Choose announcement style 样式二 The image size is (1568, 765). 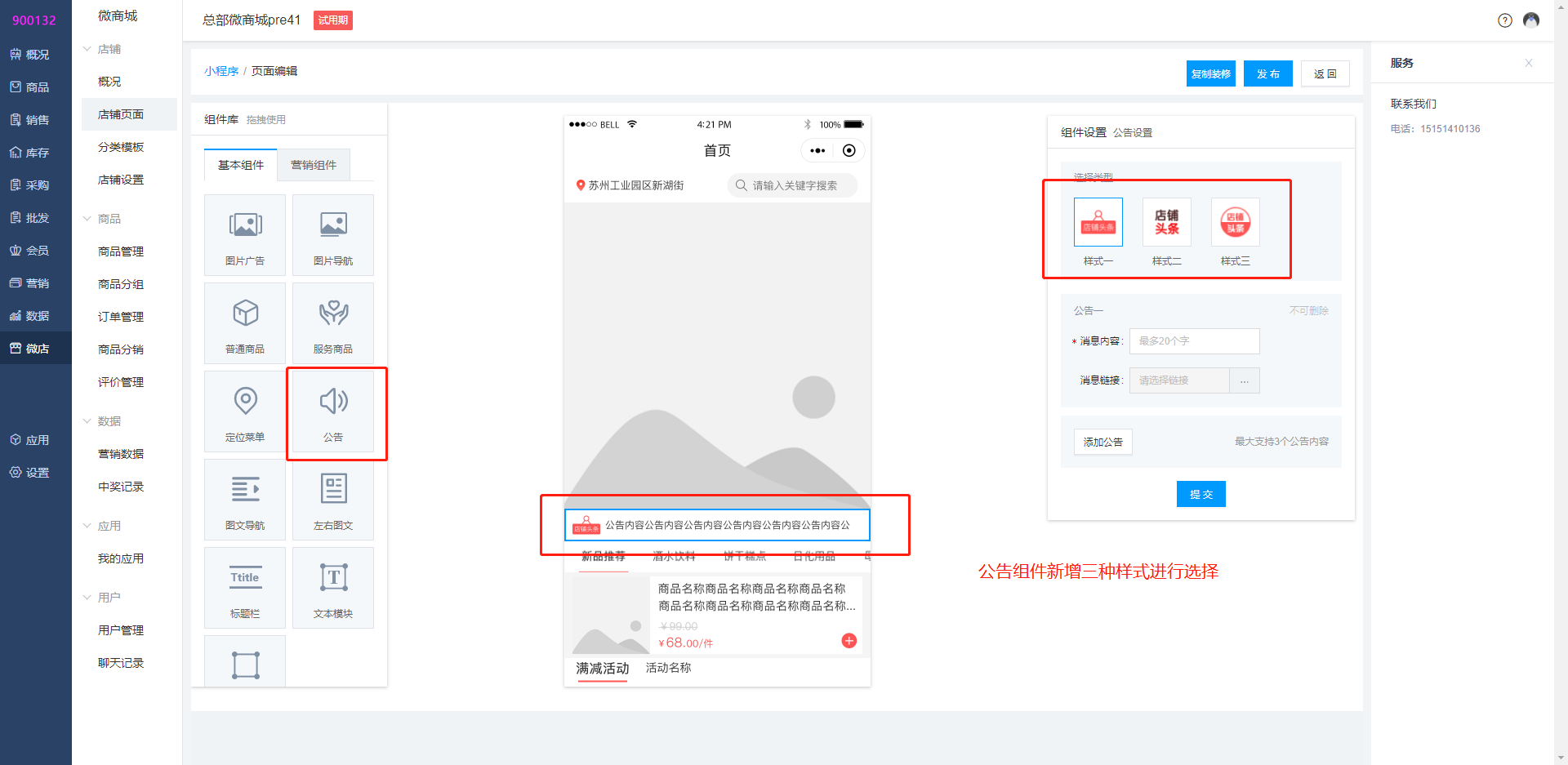[1166, 222]
